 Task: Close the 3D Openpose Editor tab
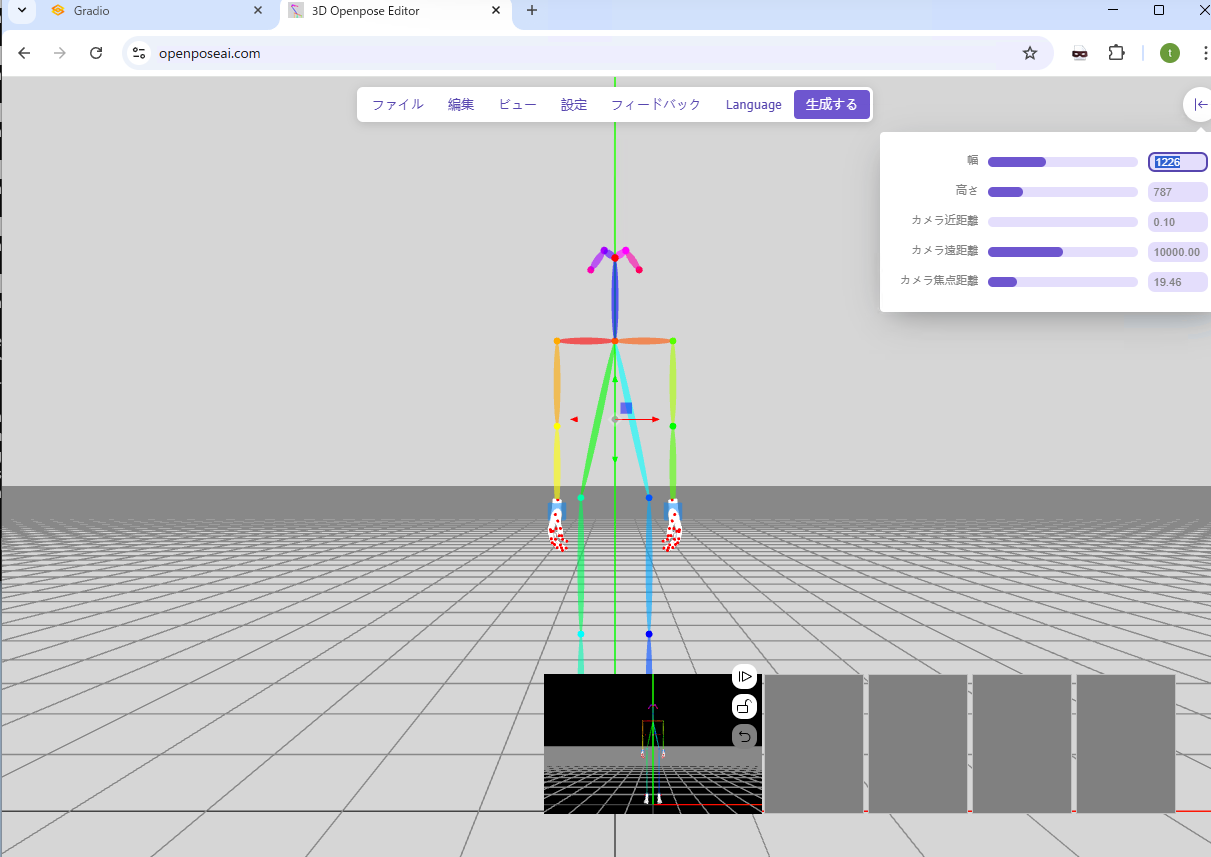click(x=496, y=11)
